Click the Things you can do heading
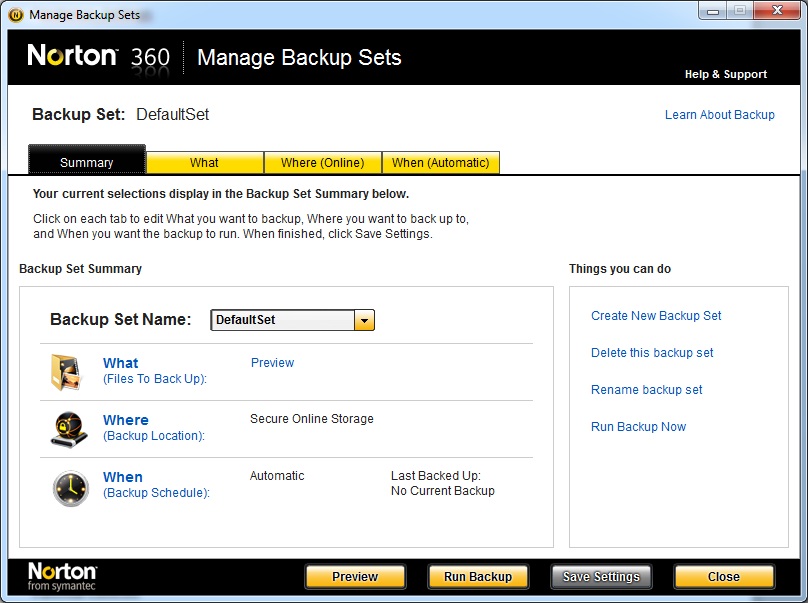The image size is (808, 603). 620,269
